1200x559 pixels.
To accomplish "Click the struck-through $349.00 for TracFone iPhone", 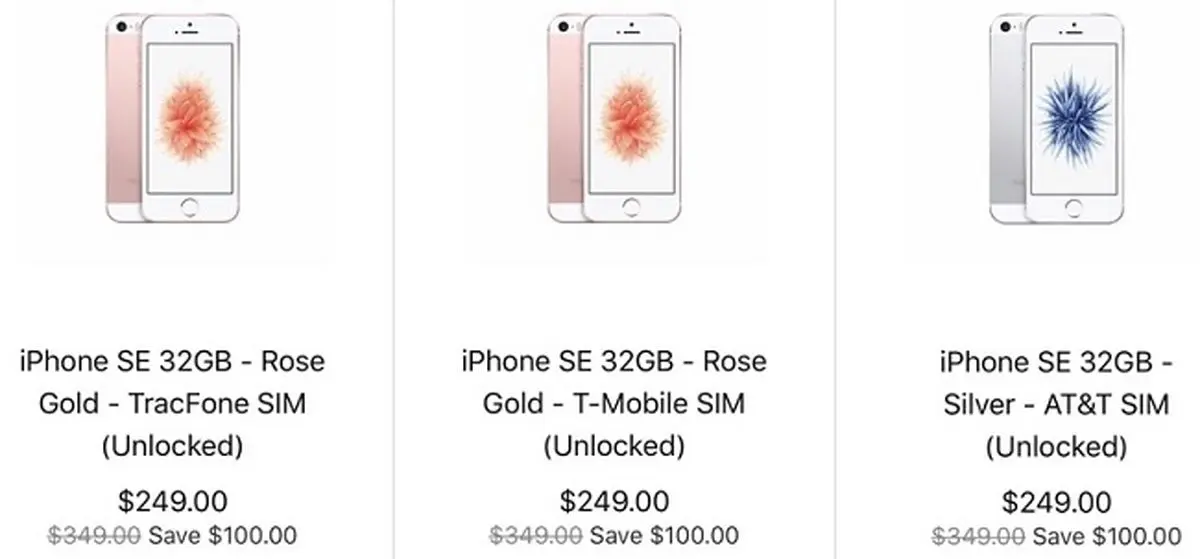I will [x=93, y=536].
